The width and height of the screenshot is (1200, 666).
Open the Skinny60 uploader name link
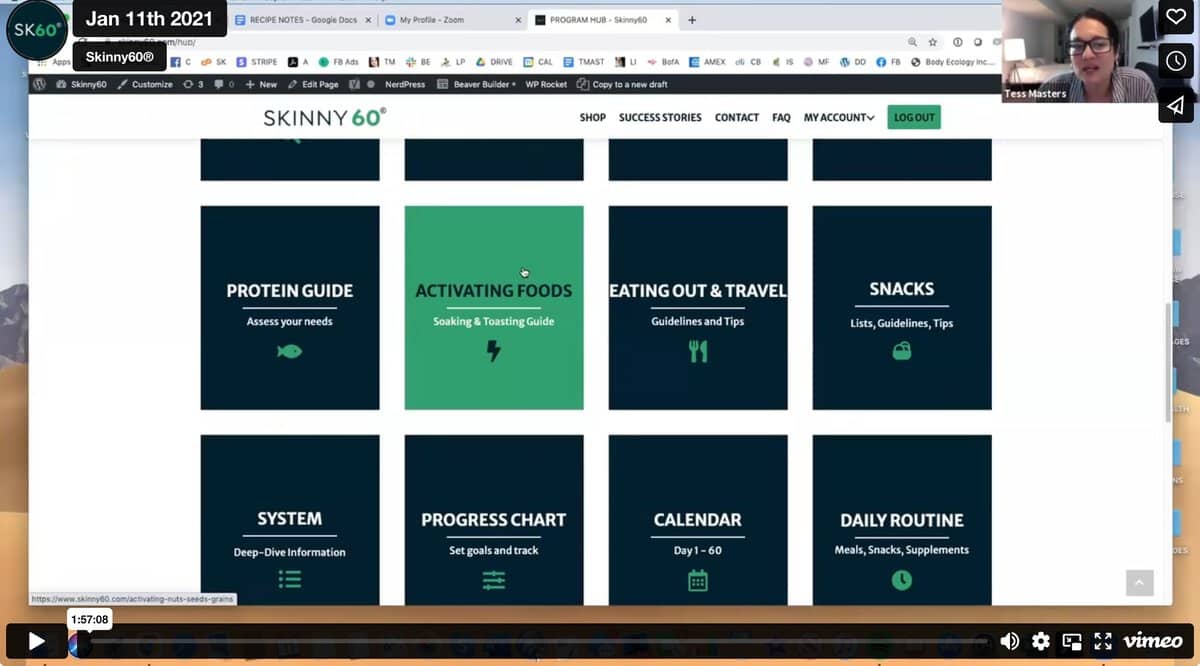119,57
